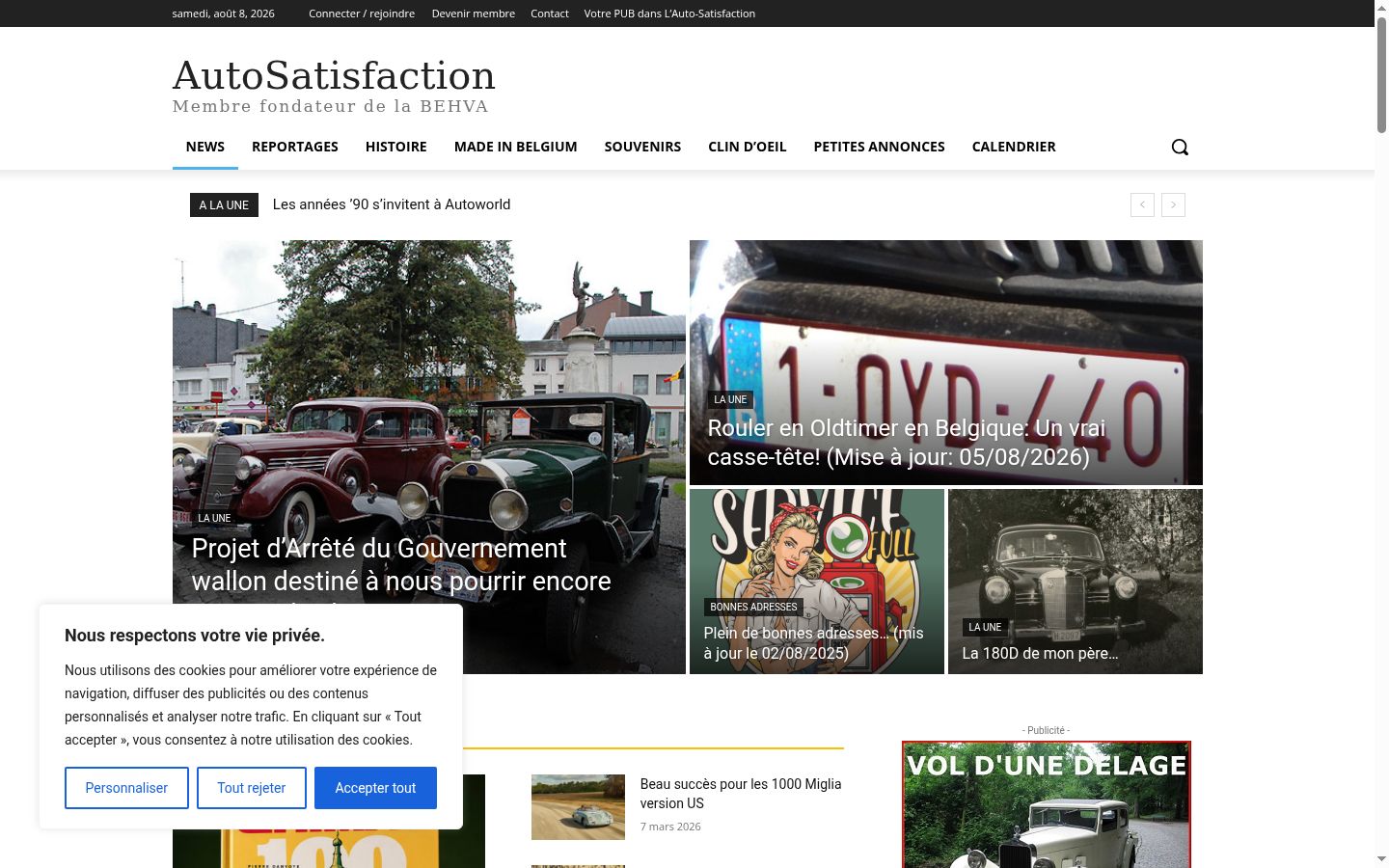
Task: Accept cookies with Accepter tout
Action: click(x=375, y=788)
